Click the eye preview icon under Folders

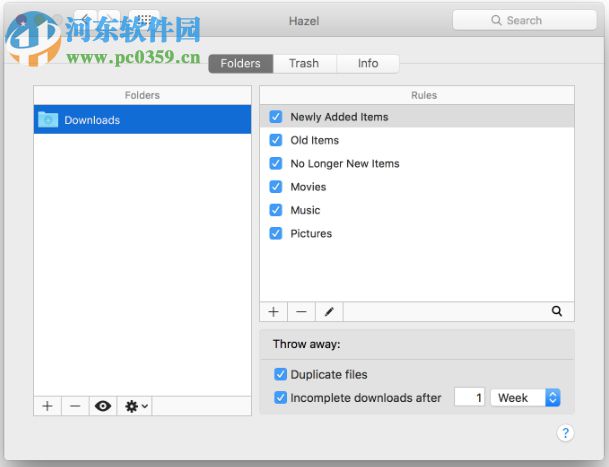point(103,406)
